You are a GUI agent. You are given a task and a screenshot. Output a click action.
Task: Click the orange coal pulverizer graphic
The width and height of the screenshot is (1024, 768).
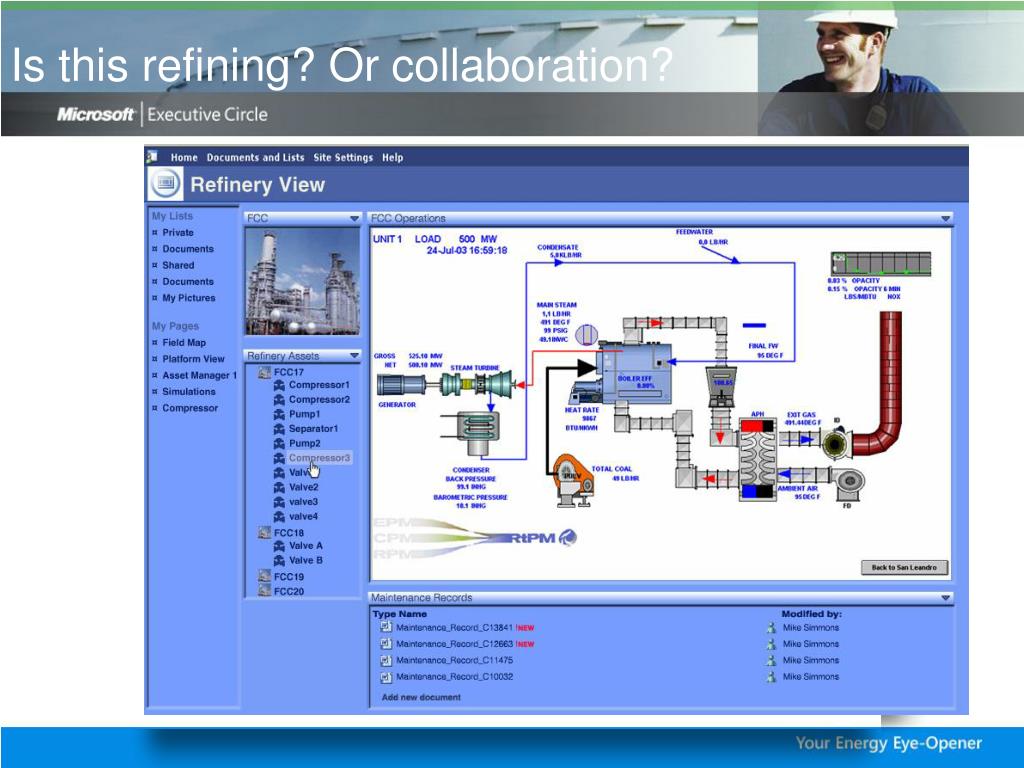click(573, 481)
